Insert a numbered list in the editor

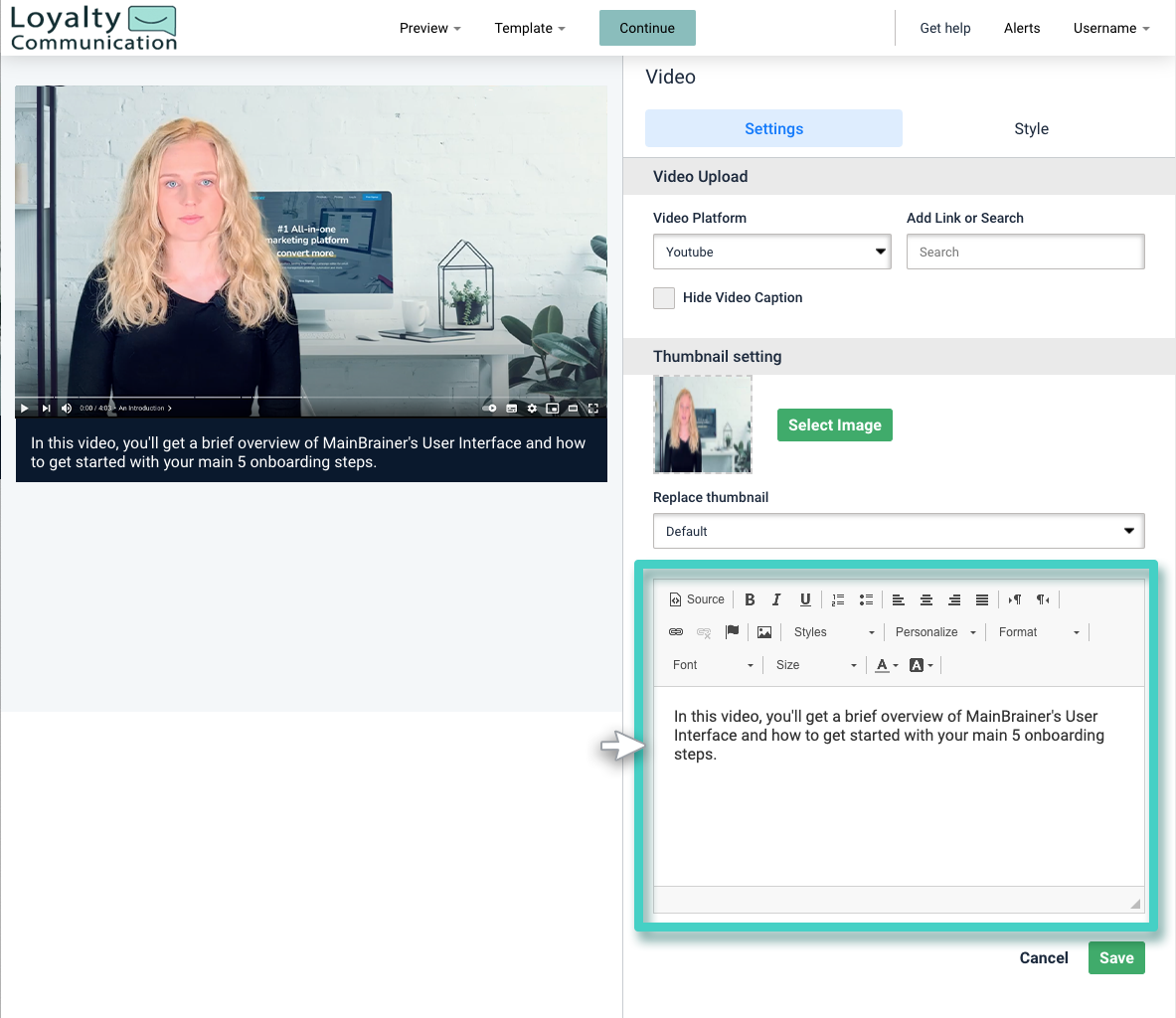[x=838, y=598]
